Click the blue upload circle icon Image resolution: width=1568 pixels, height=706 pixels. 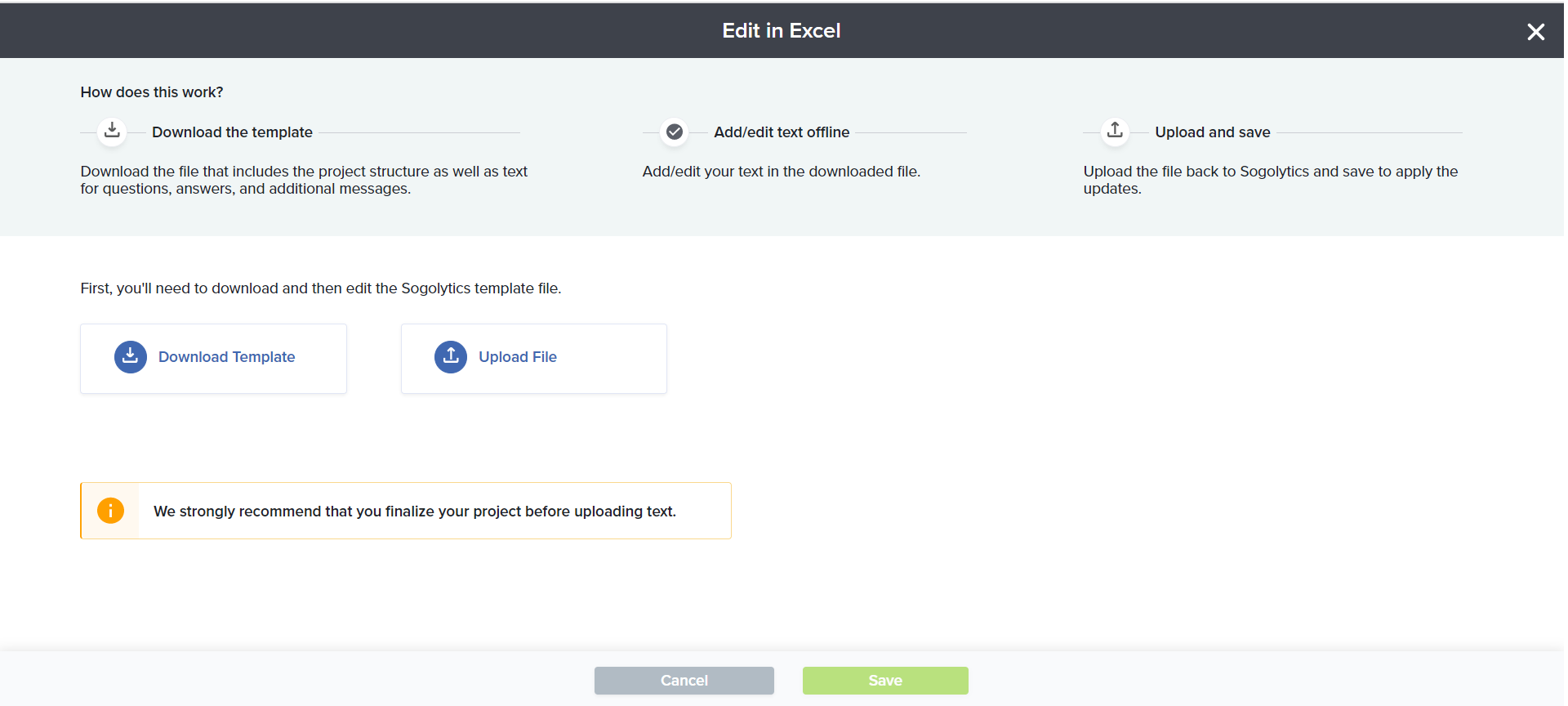(x=451, y=357)
